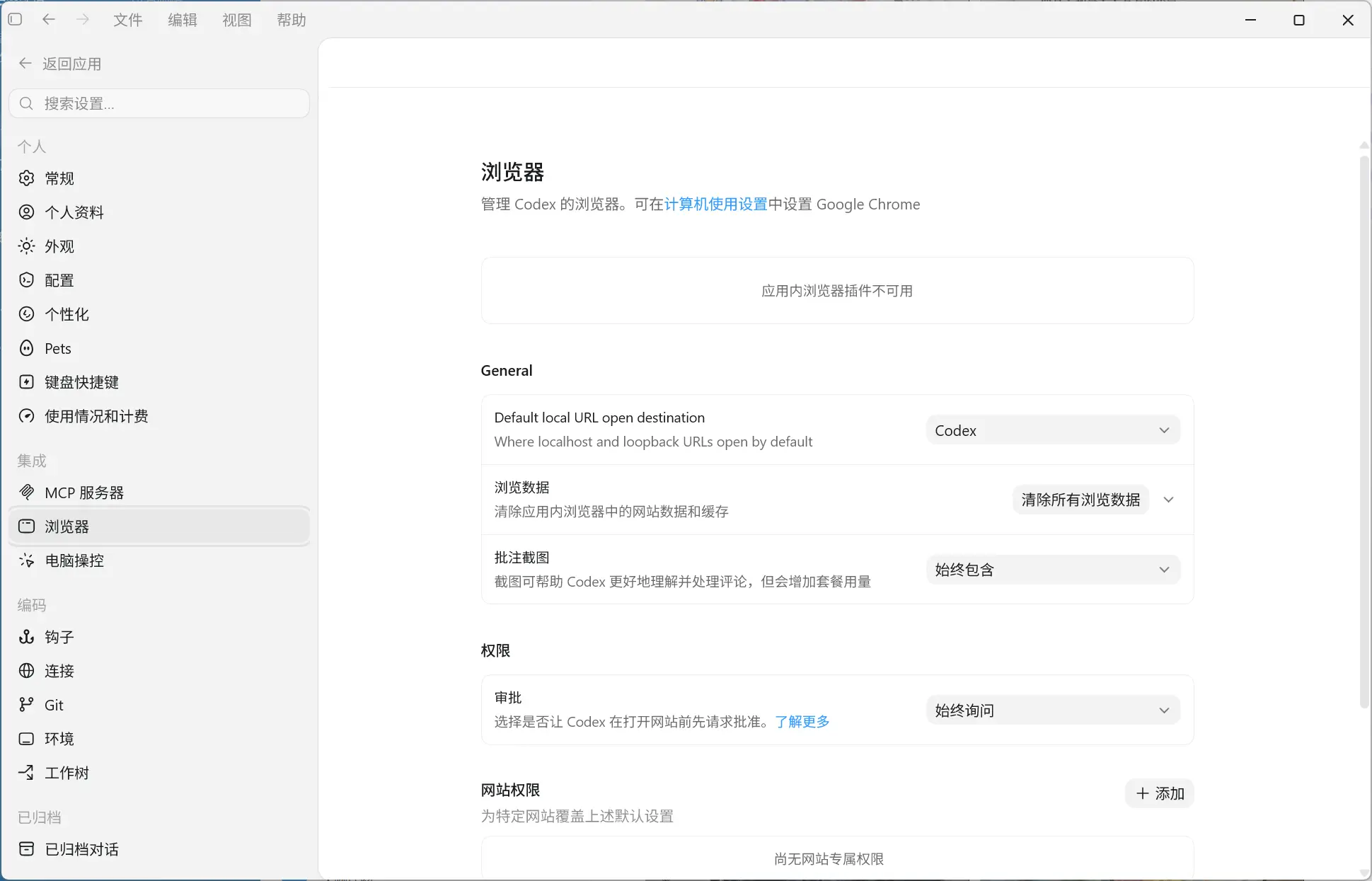Click the 外观 sun icon
This screenshot has width=1372, height=881.
(26, 246)
